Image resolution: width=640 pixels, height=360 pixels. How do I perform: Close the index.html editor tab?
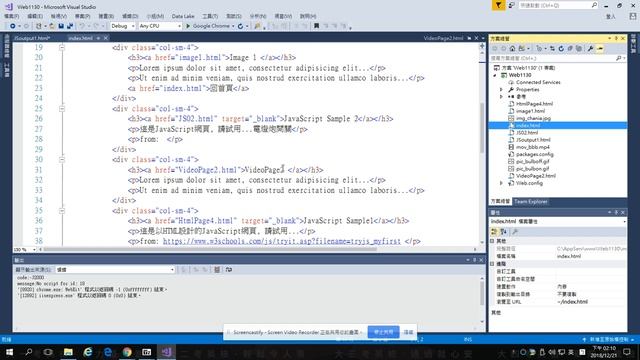(106, 38)
